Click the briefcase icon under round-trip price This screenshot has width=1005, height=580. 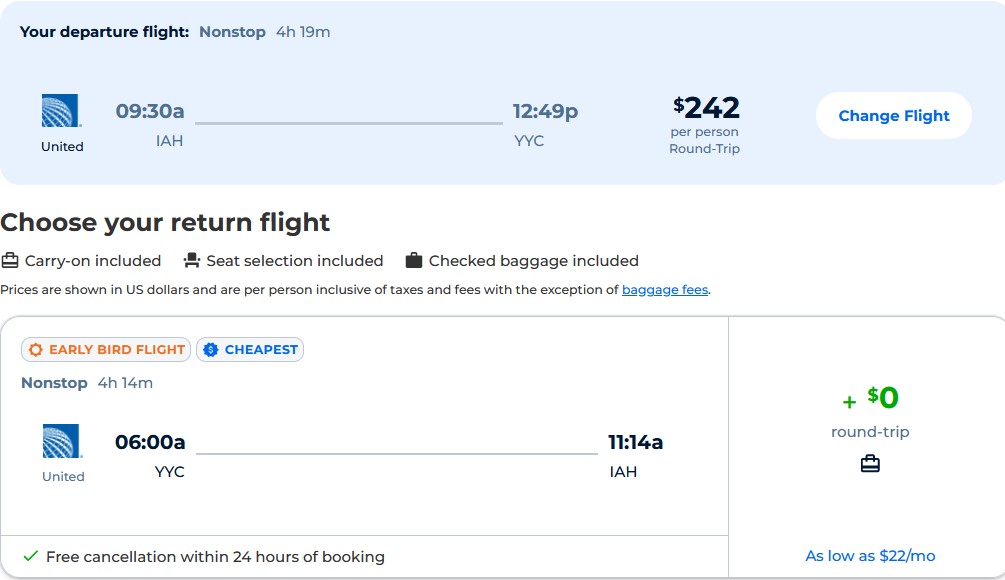[x=870, y=463]
